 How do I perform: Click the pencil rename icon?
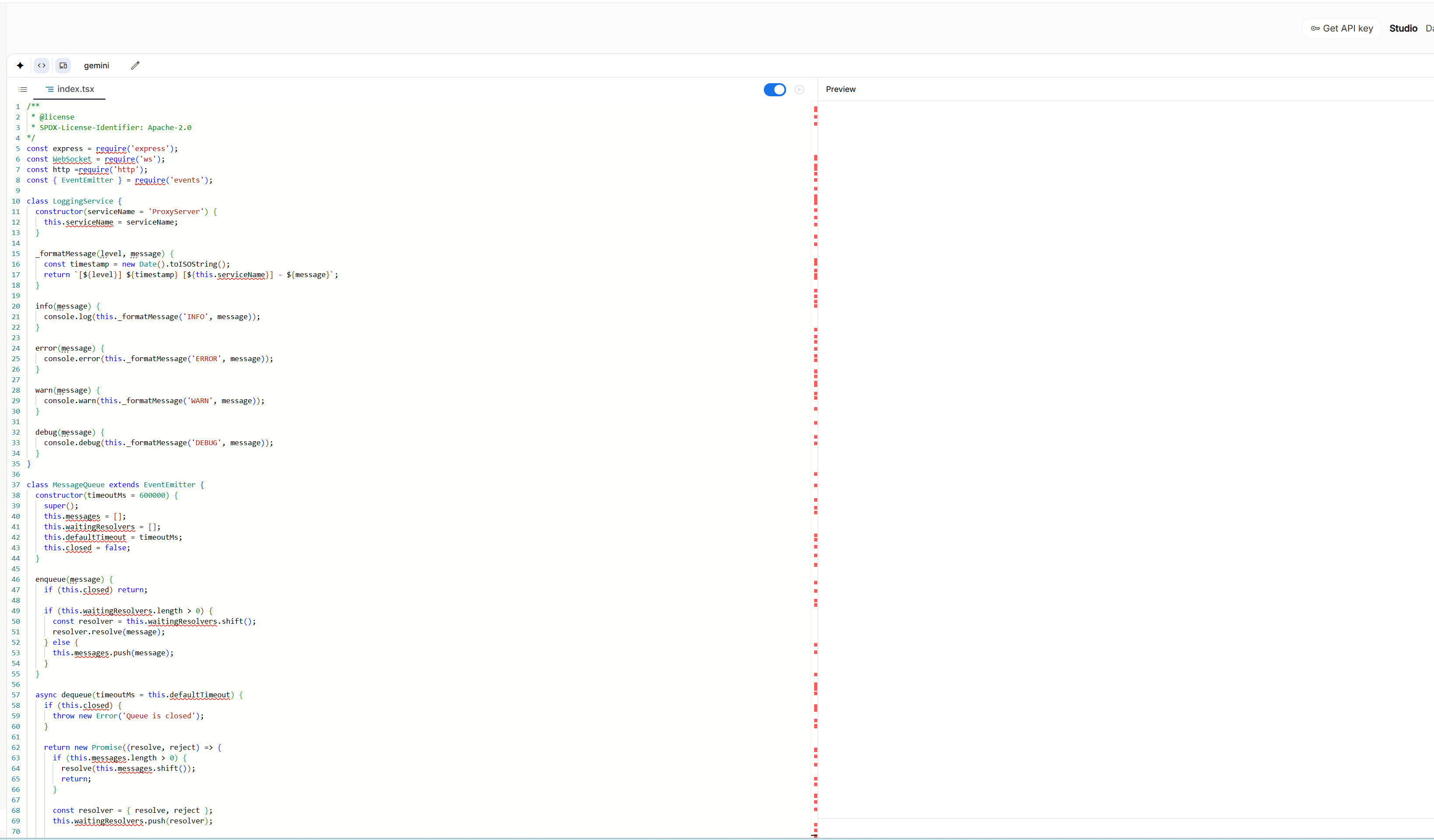click(x=135, y=66)
